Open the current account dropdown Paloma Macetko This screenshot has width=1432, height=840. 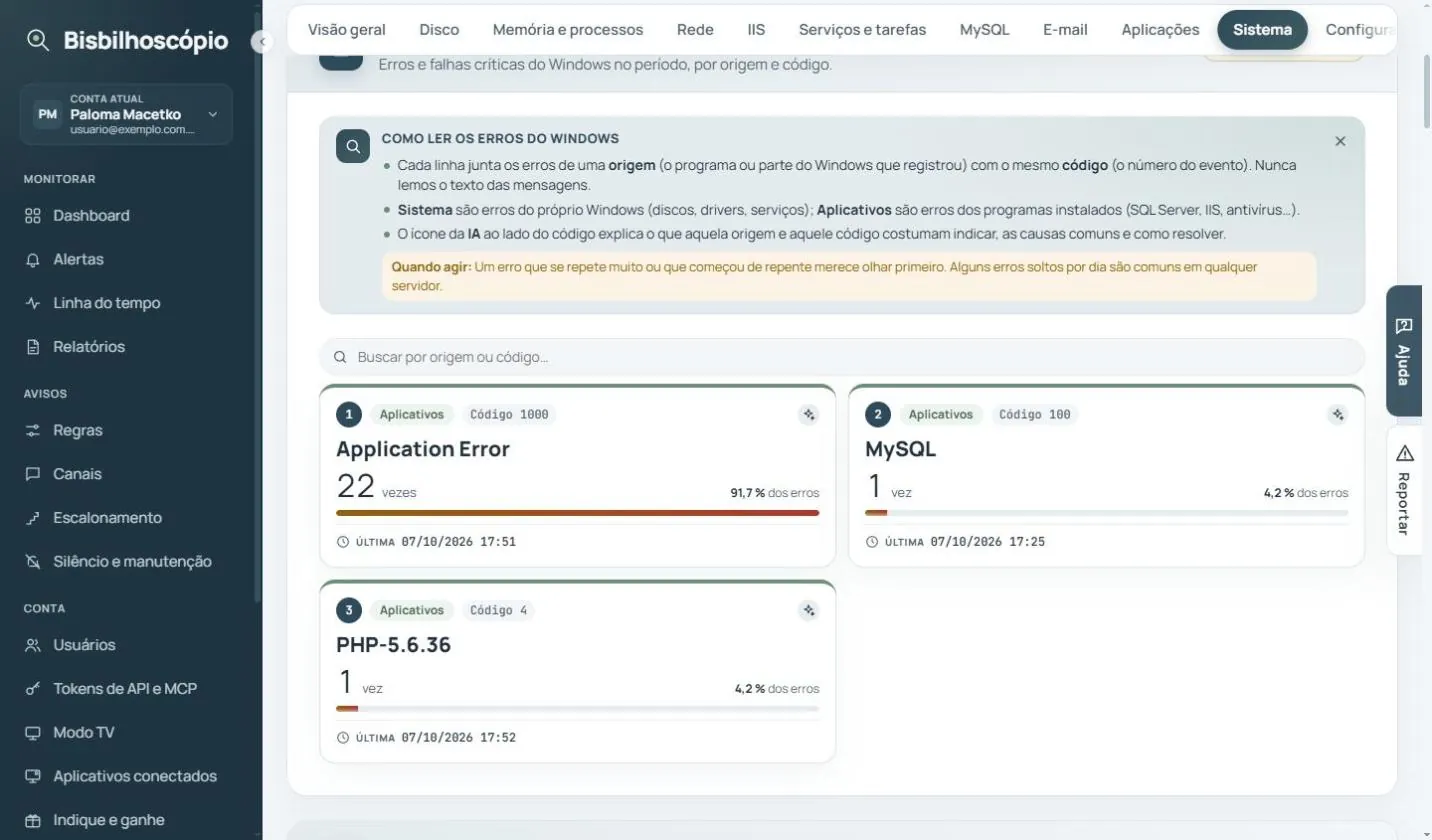[x=126, y=114]
